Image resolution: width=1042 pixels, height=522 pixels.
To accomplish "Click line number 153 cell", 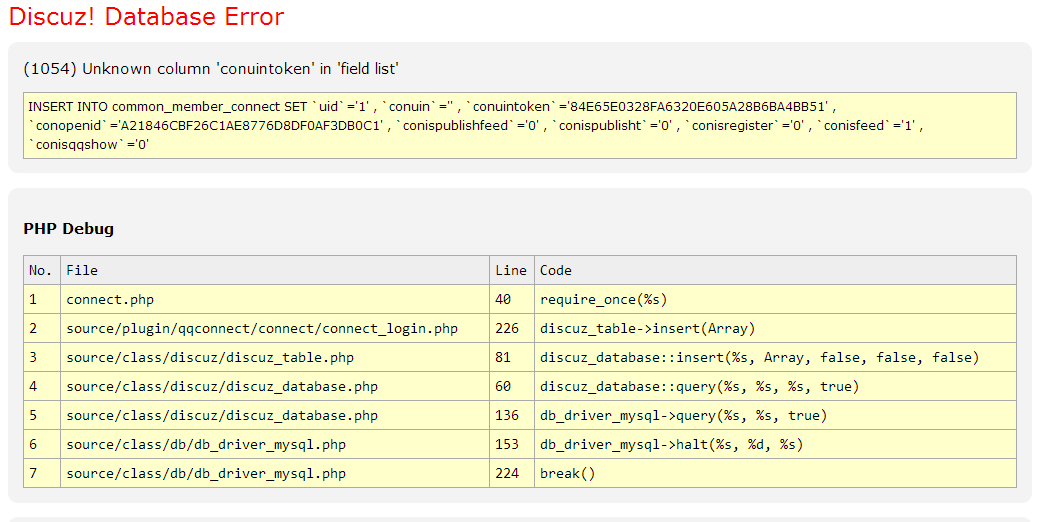I will (x=507, y=444).
